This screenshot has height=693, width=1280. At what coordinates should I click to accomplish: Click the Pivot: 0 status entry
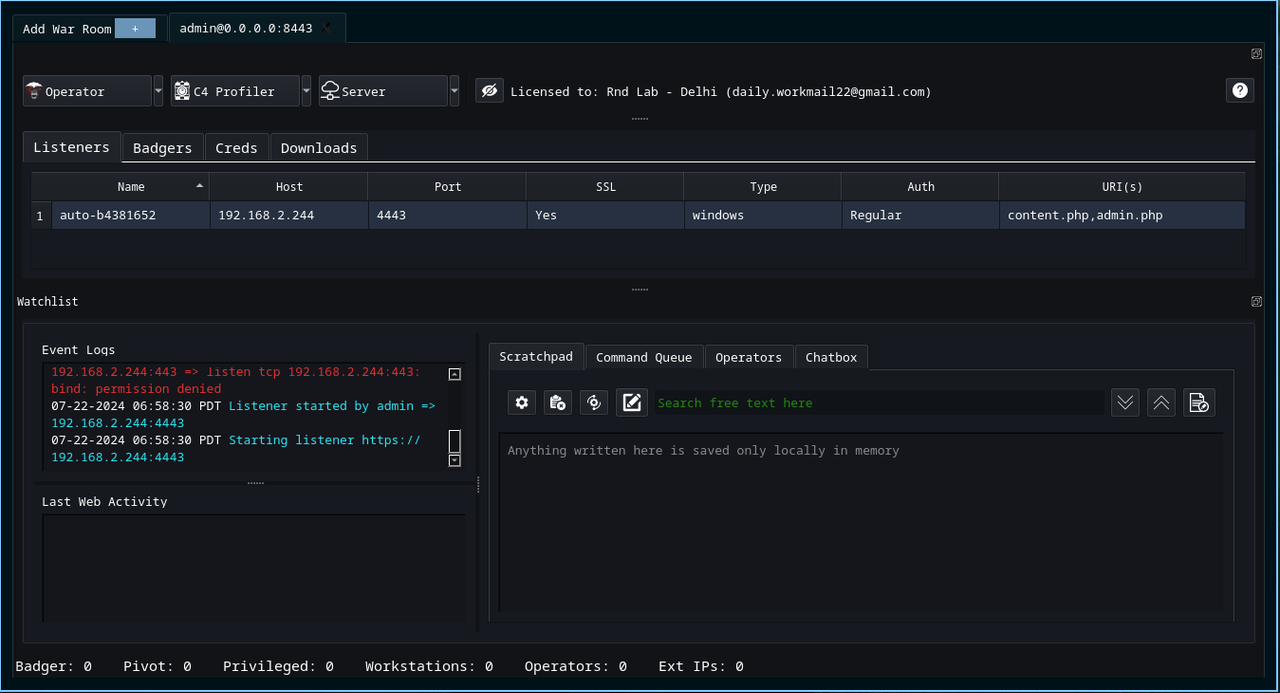(157, 666)
